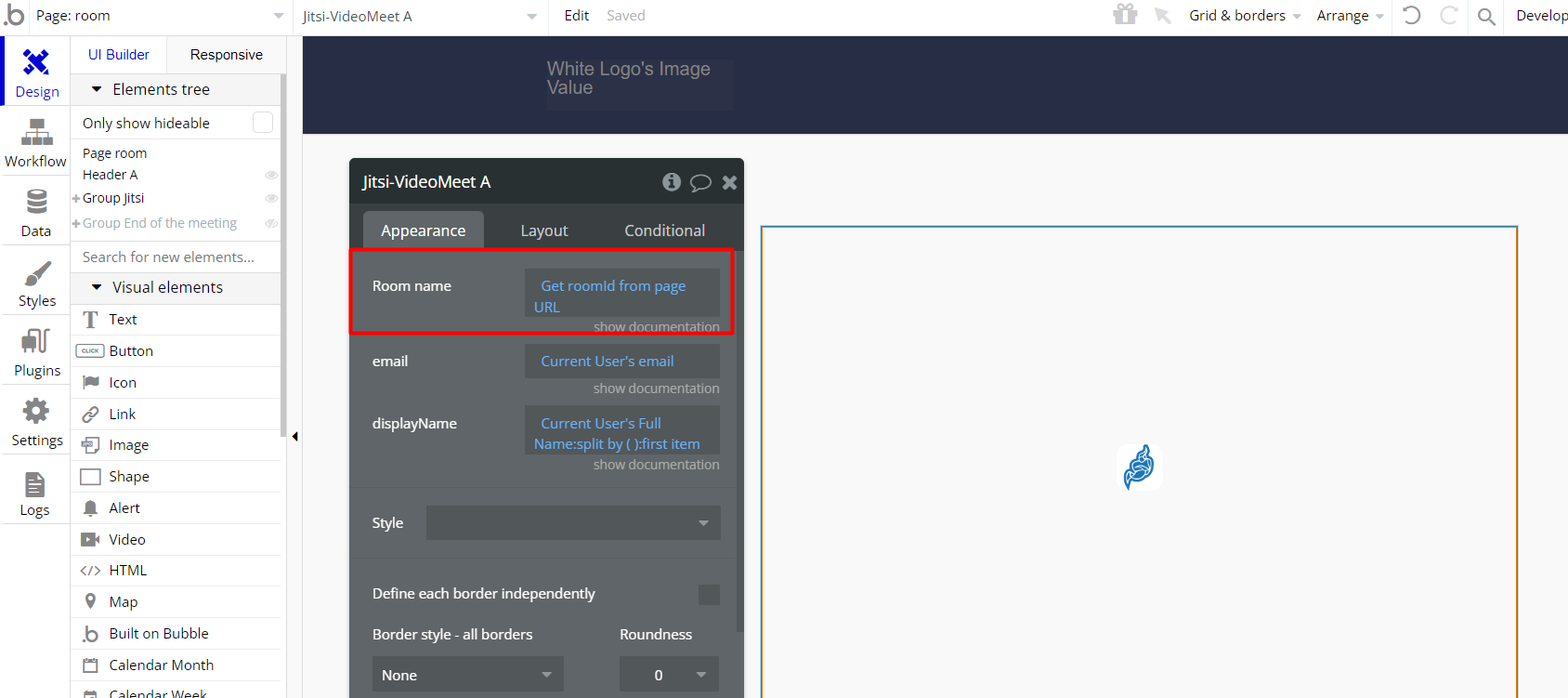Click Search for new elements field
Screen dimensions: 1568x698
click(176, 257)
